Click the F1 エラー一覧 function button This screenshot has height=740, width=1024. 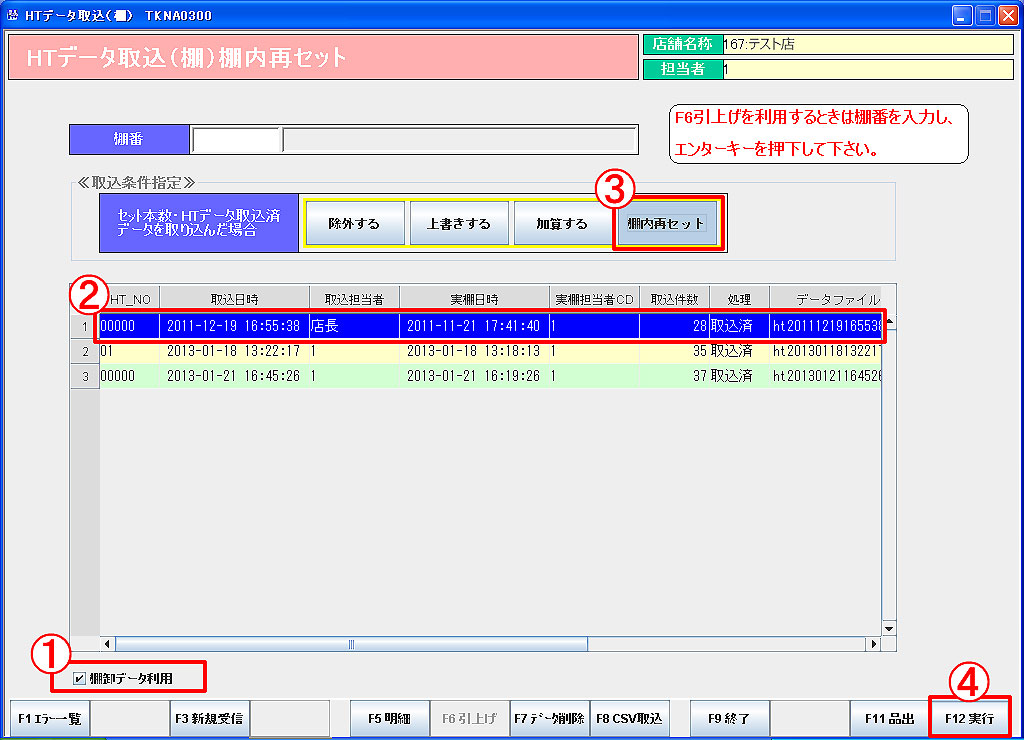49,718
